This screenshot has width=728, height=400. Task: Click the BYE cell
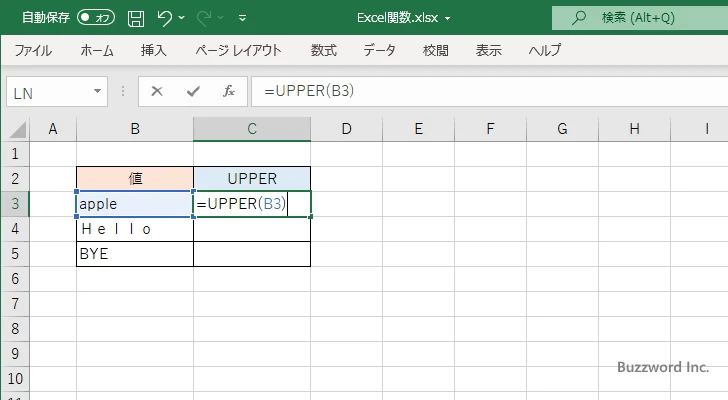click(135, 254)
